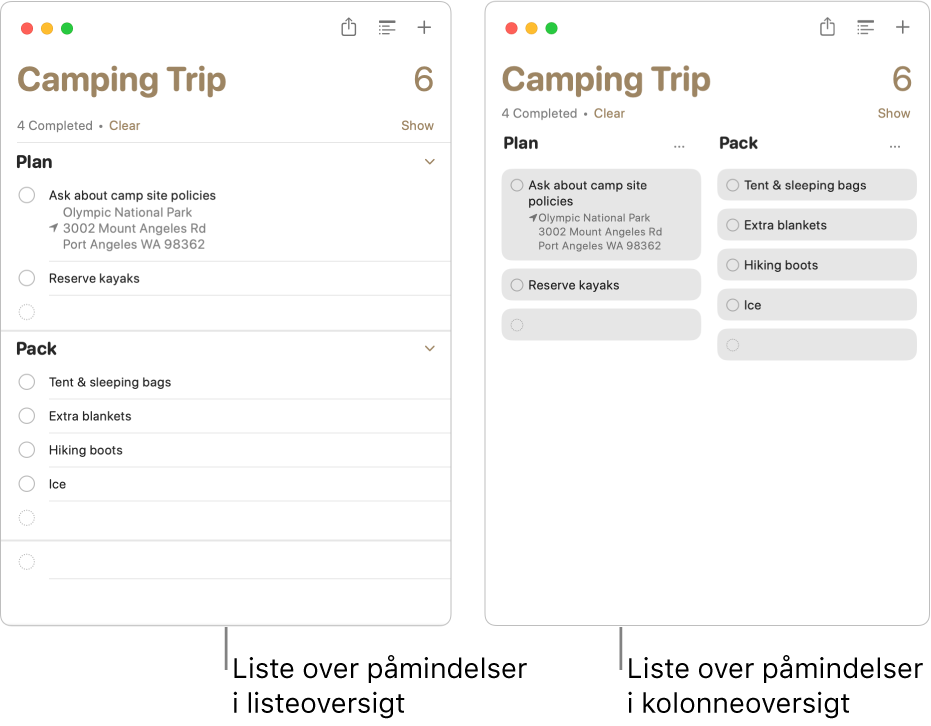The image size is (931, 726).
Task: Tick Extra blankets circle in column view
Action: (733, 225)
